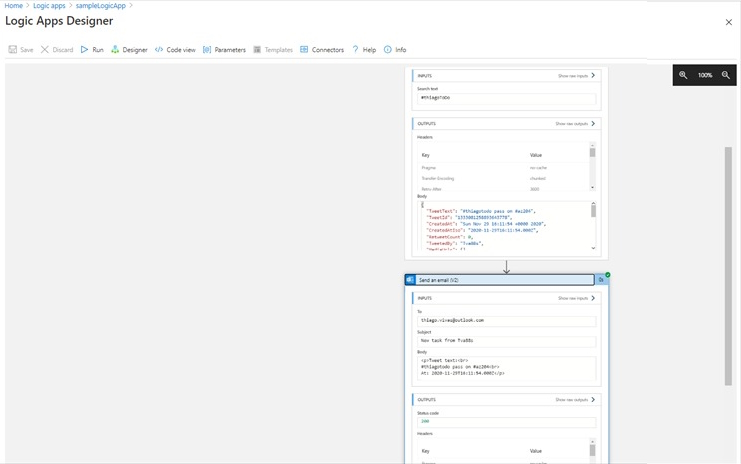This screenshot has height=464, width=741.
Task: Click down arrow of tweet JSON body scrollbar
Action: point(593,248)
